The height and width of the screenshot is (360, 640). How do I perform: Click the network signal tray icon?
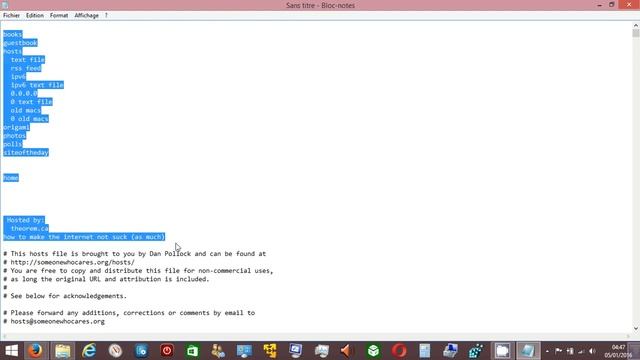click(x=581, y=351)
